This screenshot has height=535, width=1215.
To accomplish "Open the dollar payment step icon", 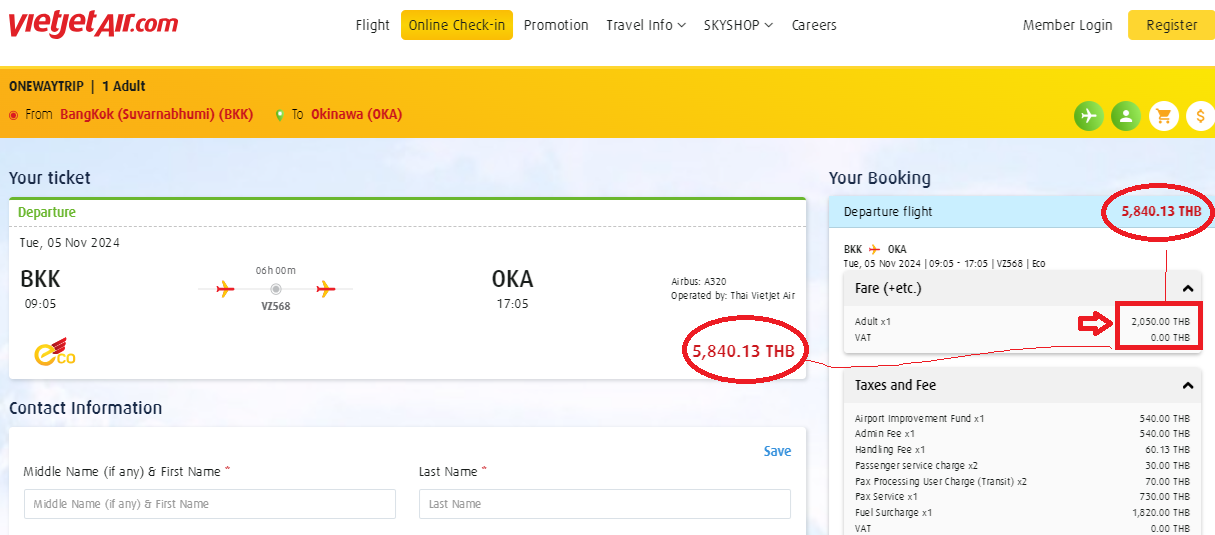I will tap(1200, 116).
